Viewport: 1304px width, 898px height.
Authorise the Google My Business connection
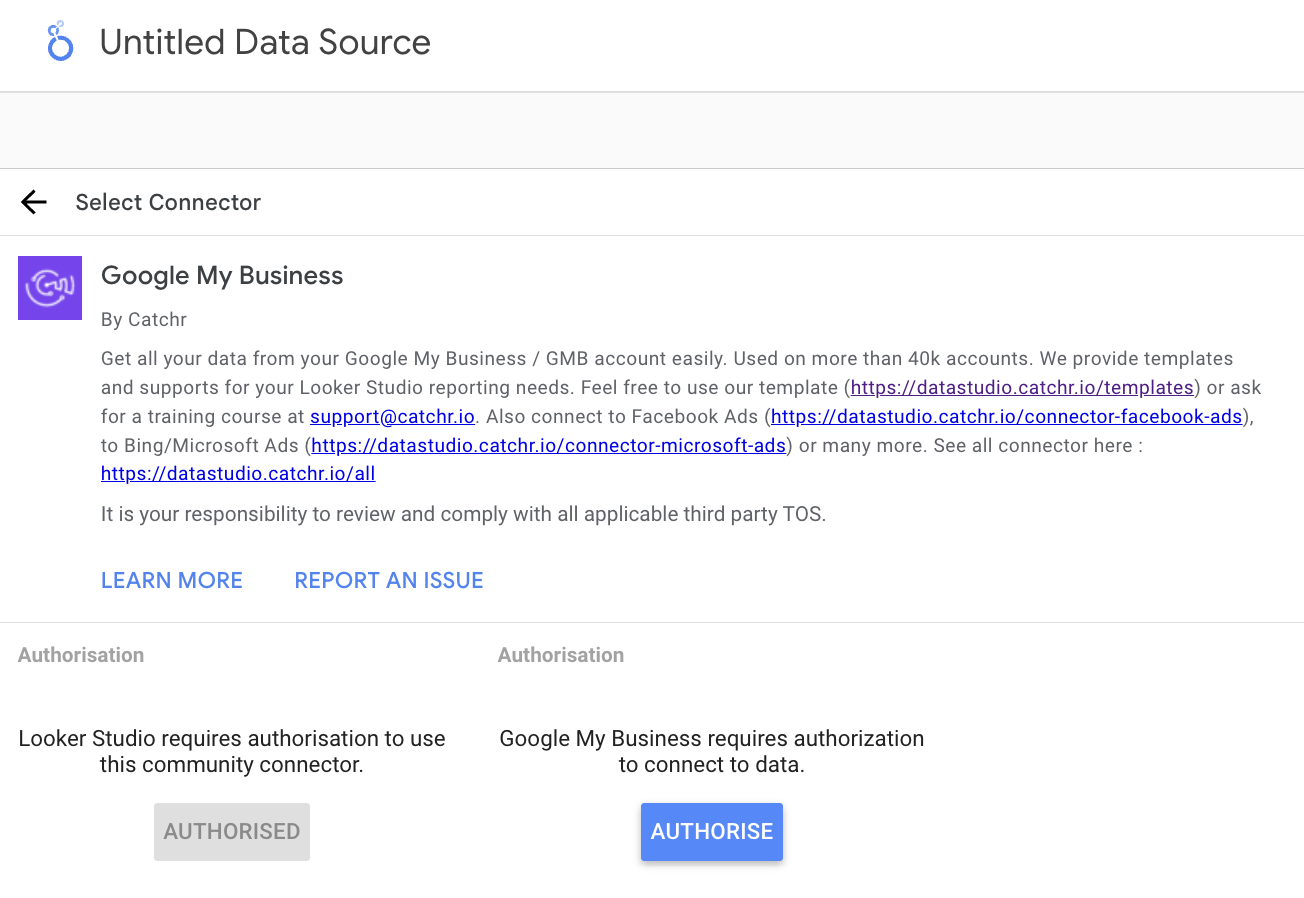click(711, 831)
